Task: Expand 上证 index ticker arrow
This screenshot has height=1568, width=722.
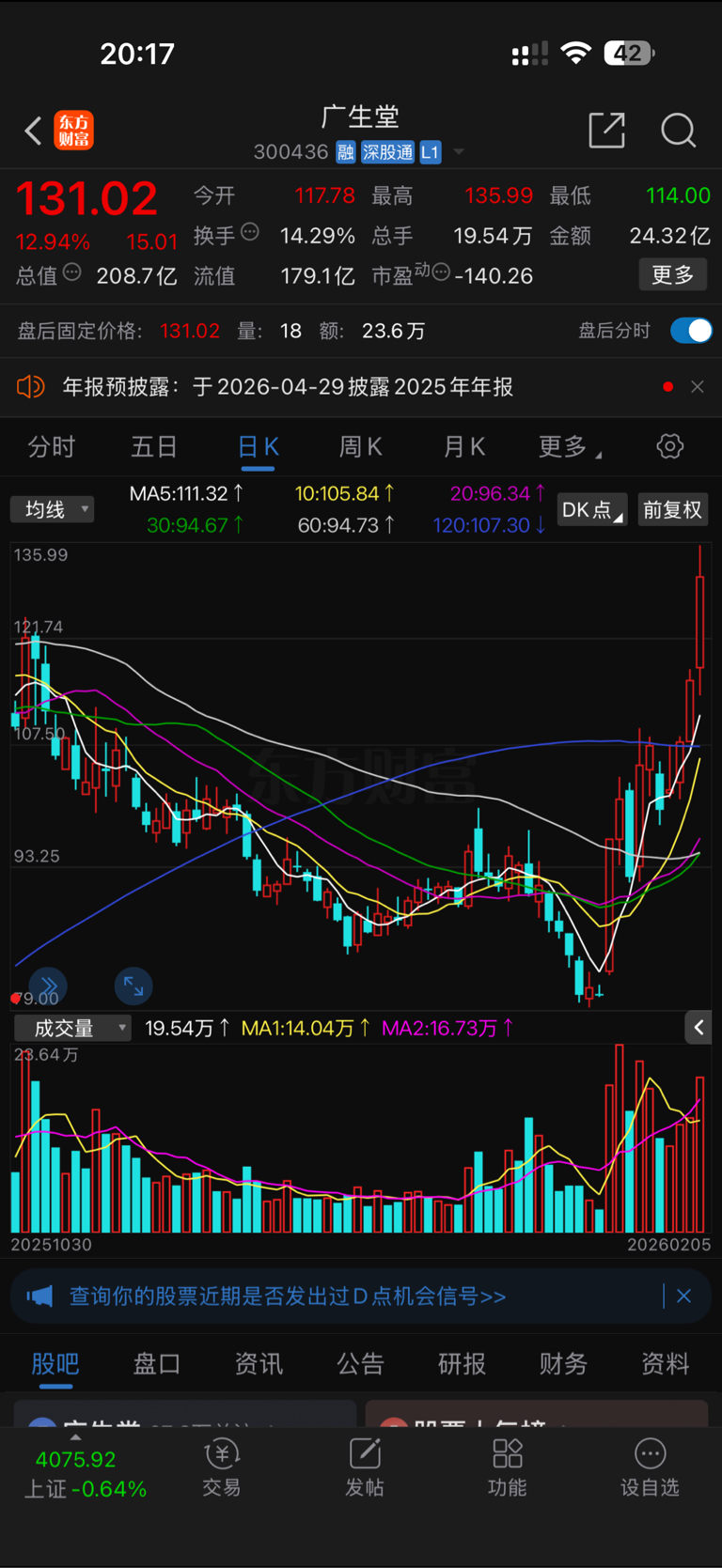Action: [x=75, y=1436]
